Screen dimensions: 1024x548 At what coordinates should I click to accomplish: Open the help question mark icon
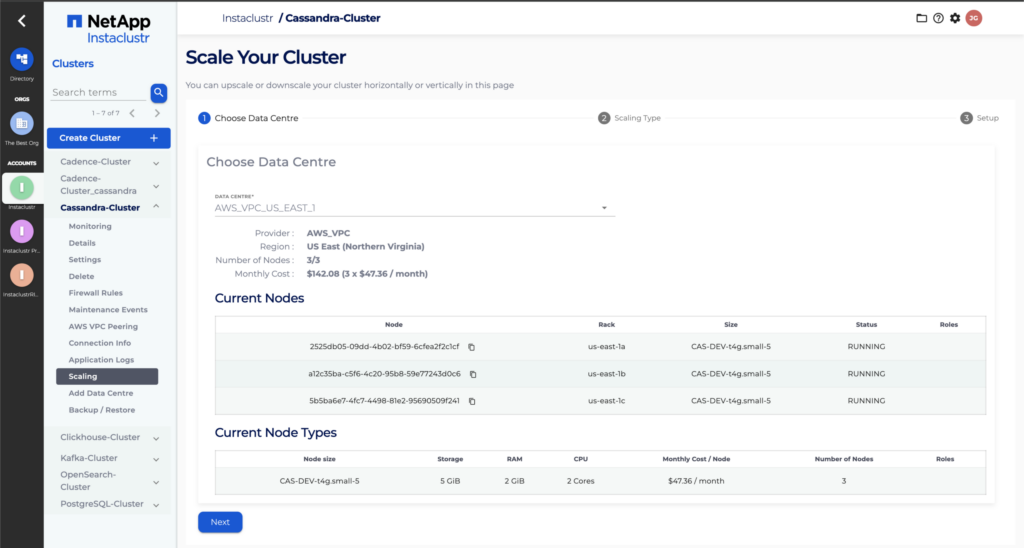point(938,18)
